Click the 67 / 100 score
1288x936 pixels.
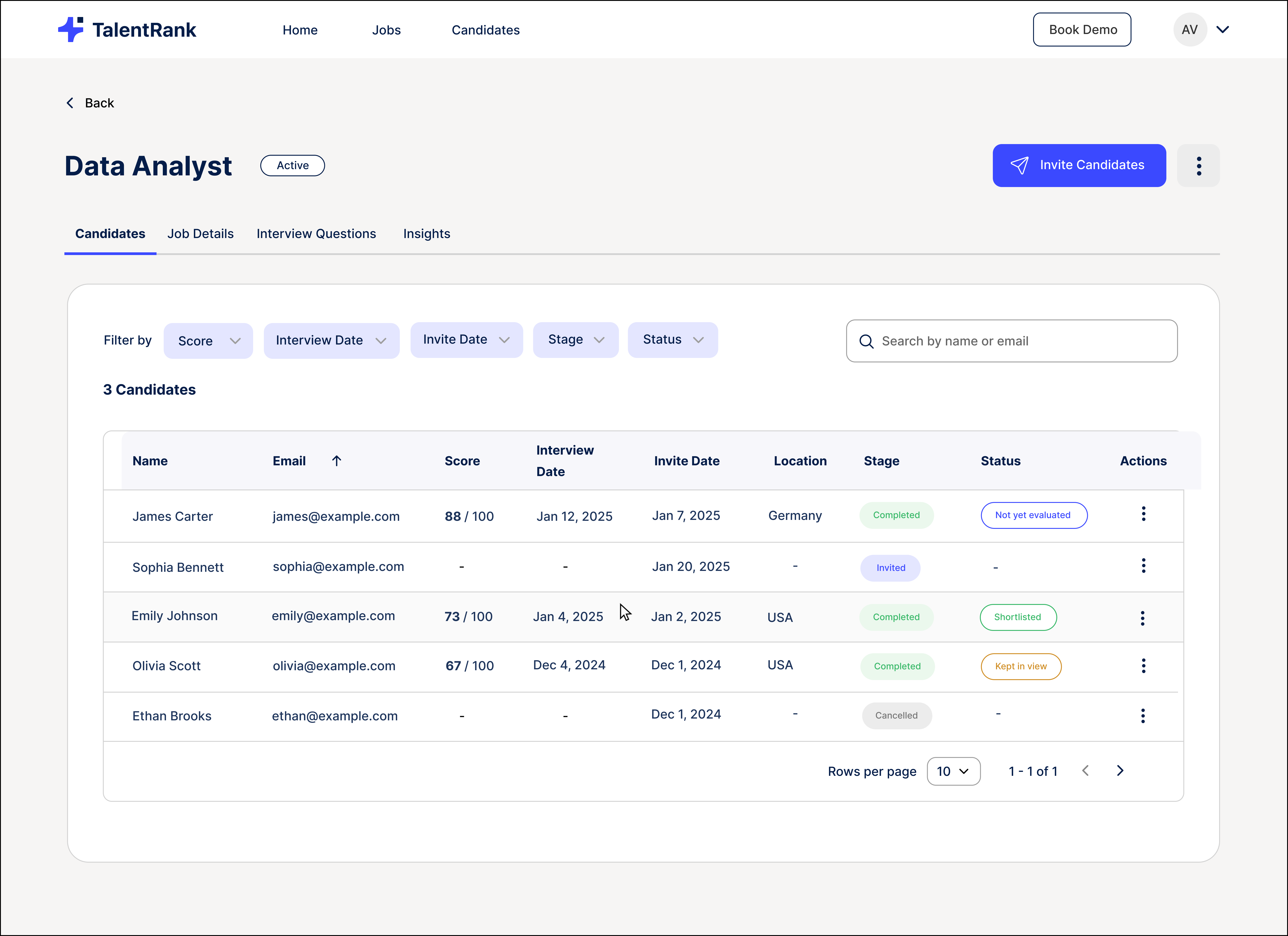pyautogui.click(x=470, y=666)
